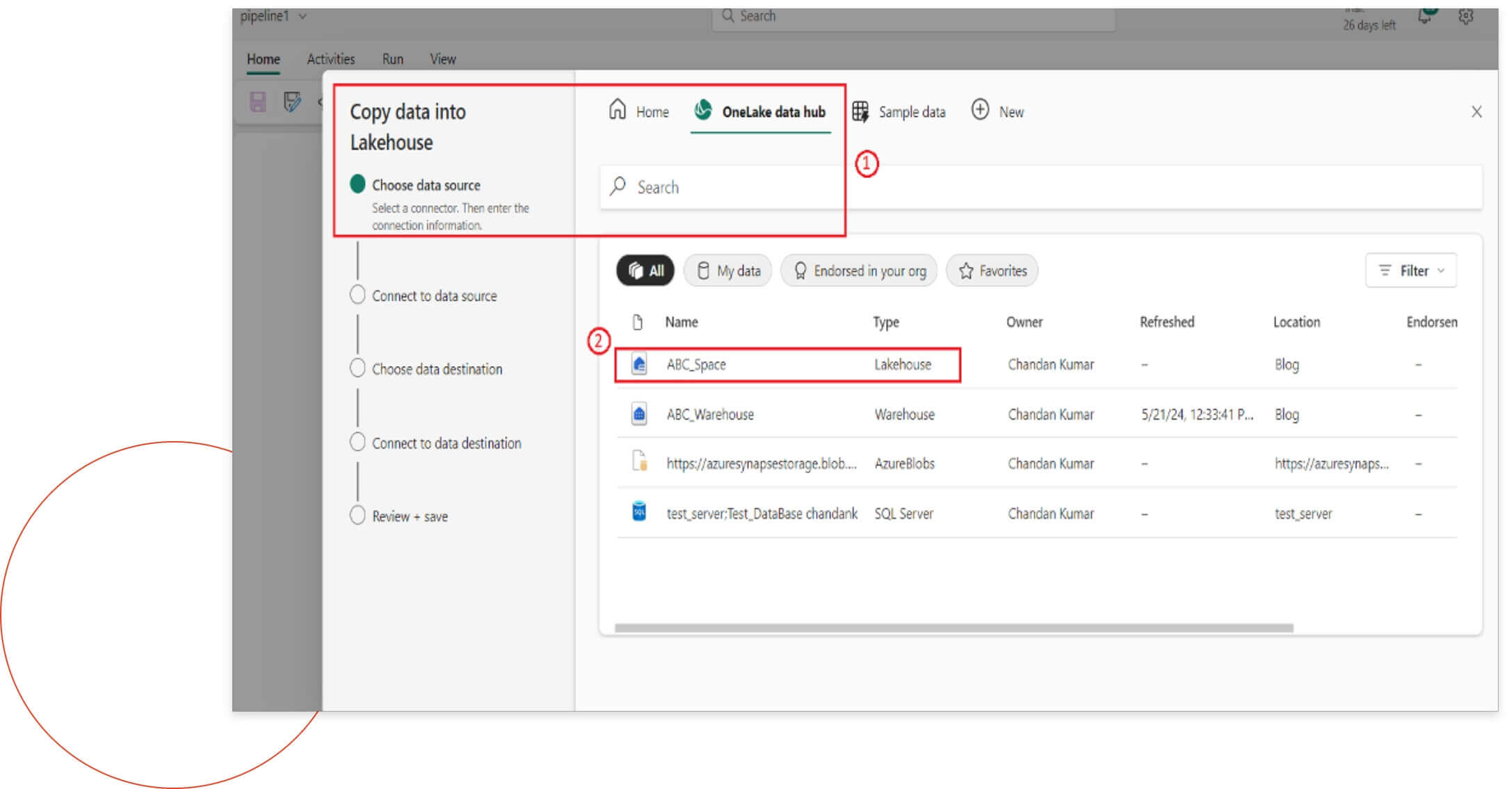The width and height of the screenshot is (1512, 789).
Task: Click the Save icon in the Home toolbar
Action: coord(258,102)
